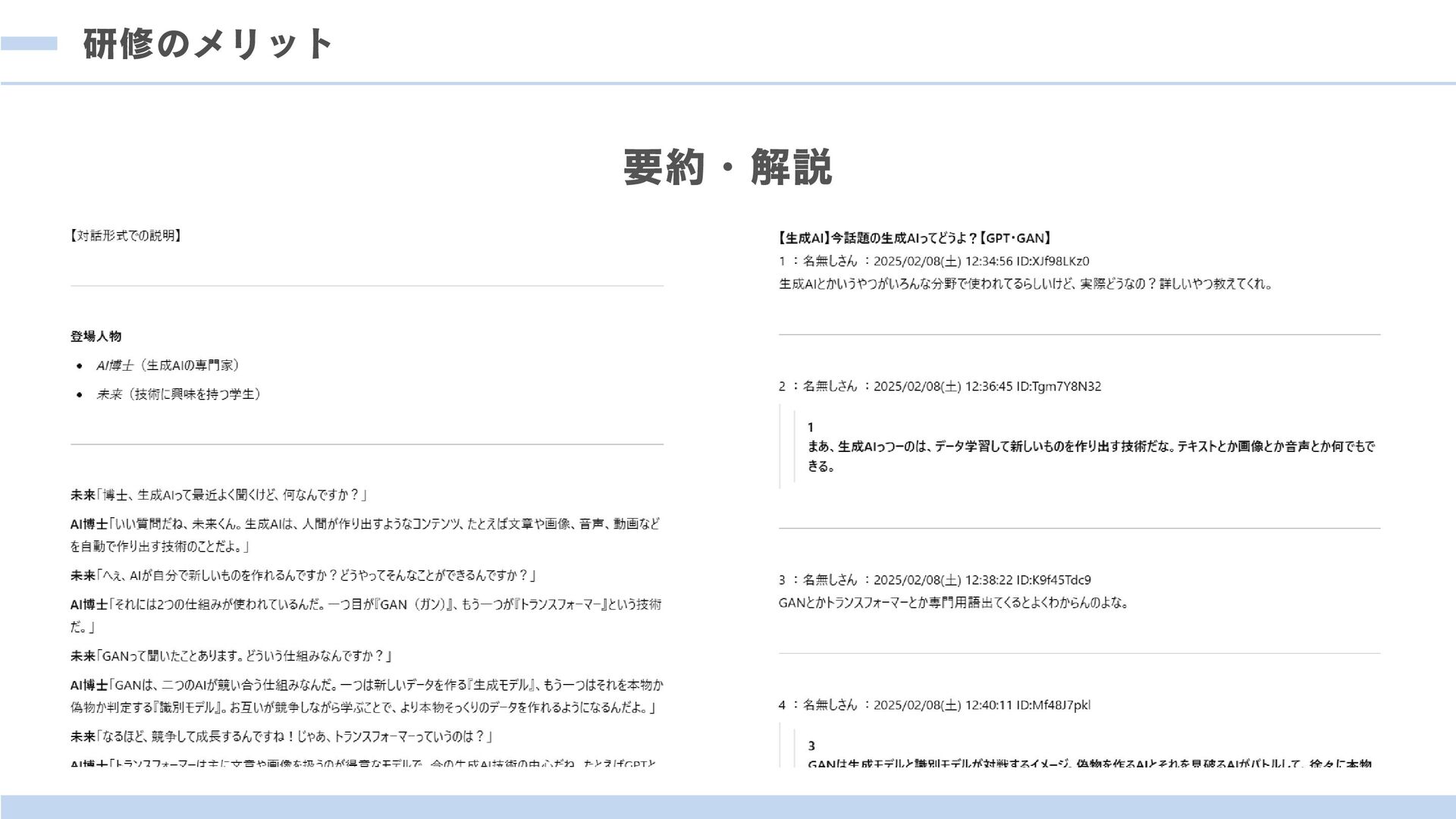
Task: Click AI博士's line about 2つの仕組み
Action: pos(366,615)
